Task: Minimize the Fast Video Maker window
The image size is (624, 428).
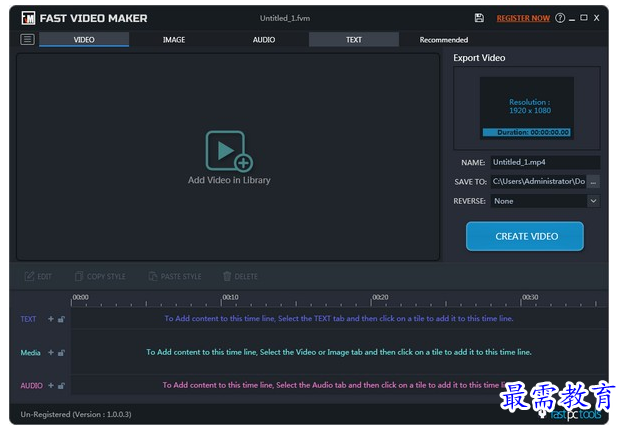Action: [572, 19]
